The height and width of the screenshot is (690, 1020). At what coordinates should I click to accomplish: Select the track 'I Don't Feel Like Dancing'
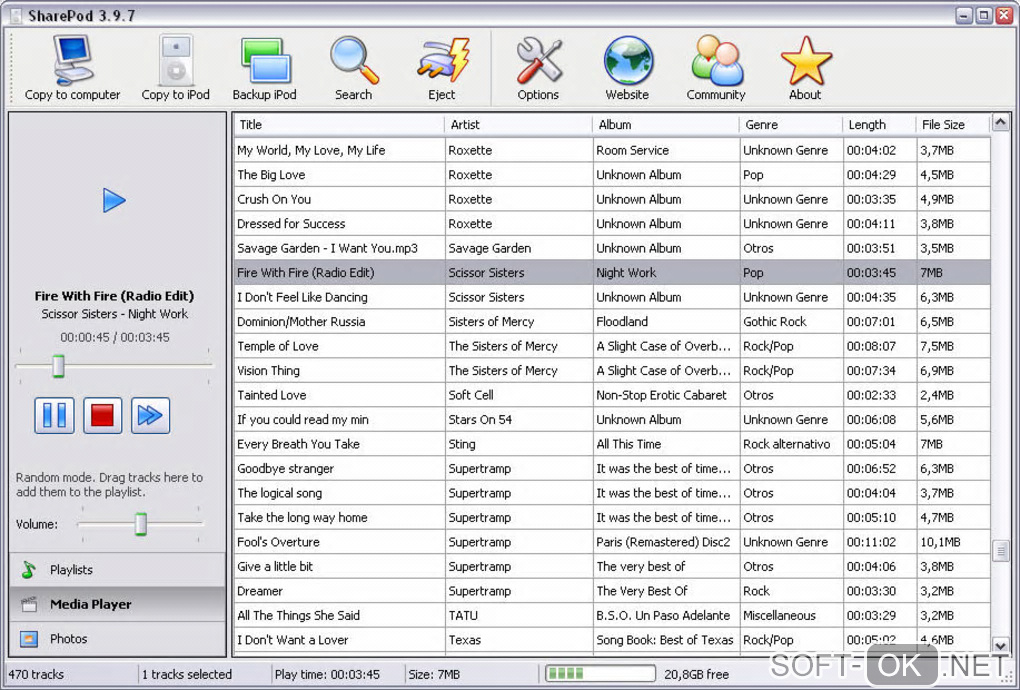(612, 297)
